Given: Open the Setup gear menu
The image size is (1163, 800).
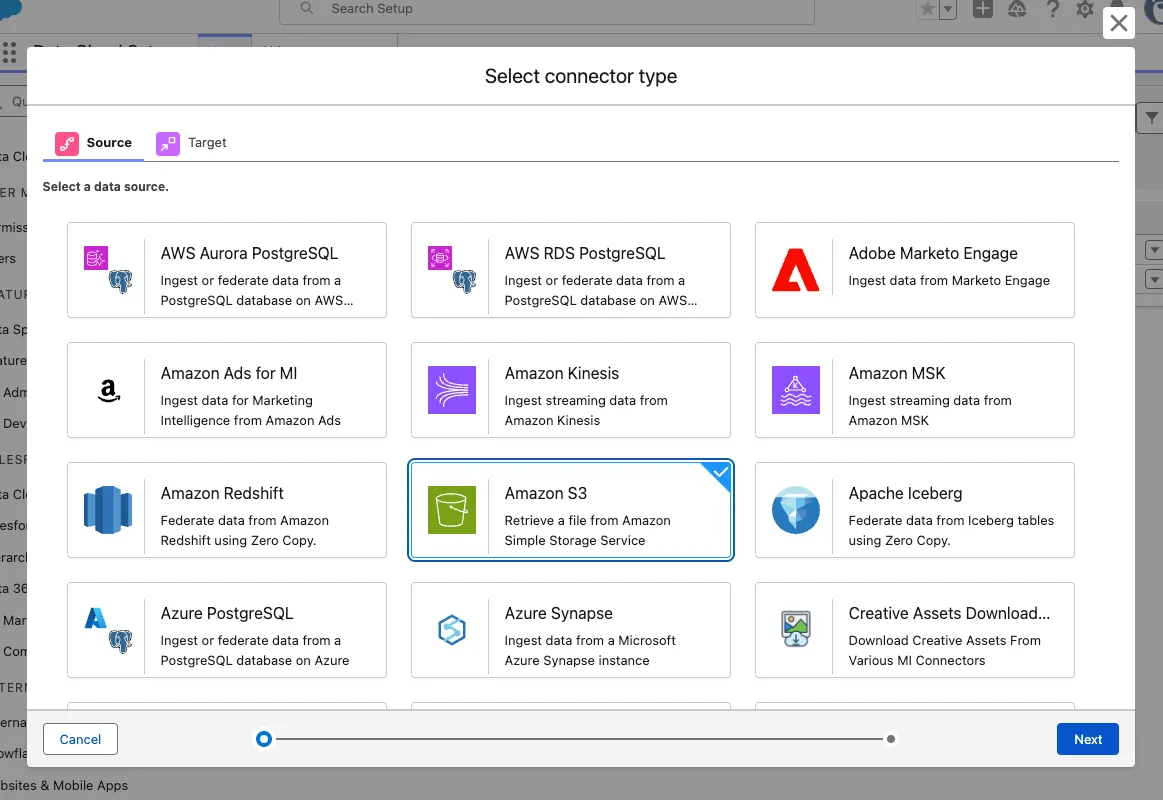Looking at the screenshot, I should pos(1085,9).
